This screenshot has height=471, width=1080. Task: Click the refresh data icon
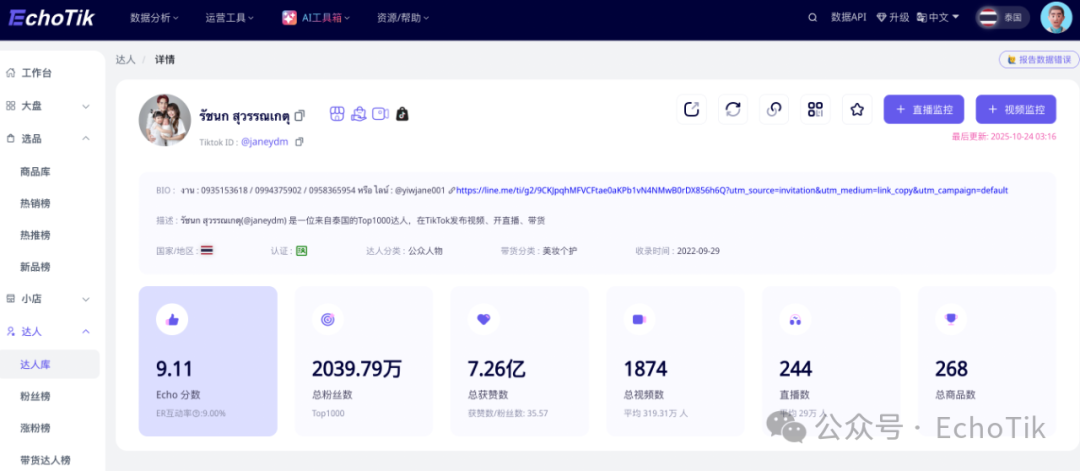(733, 110)
